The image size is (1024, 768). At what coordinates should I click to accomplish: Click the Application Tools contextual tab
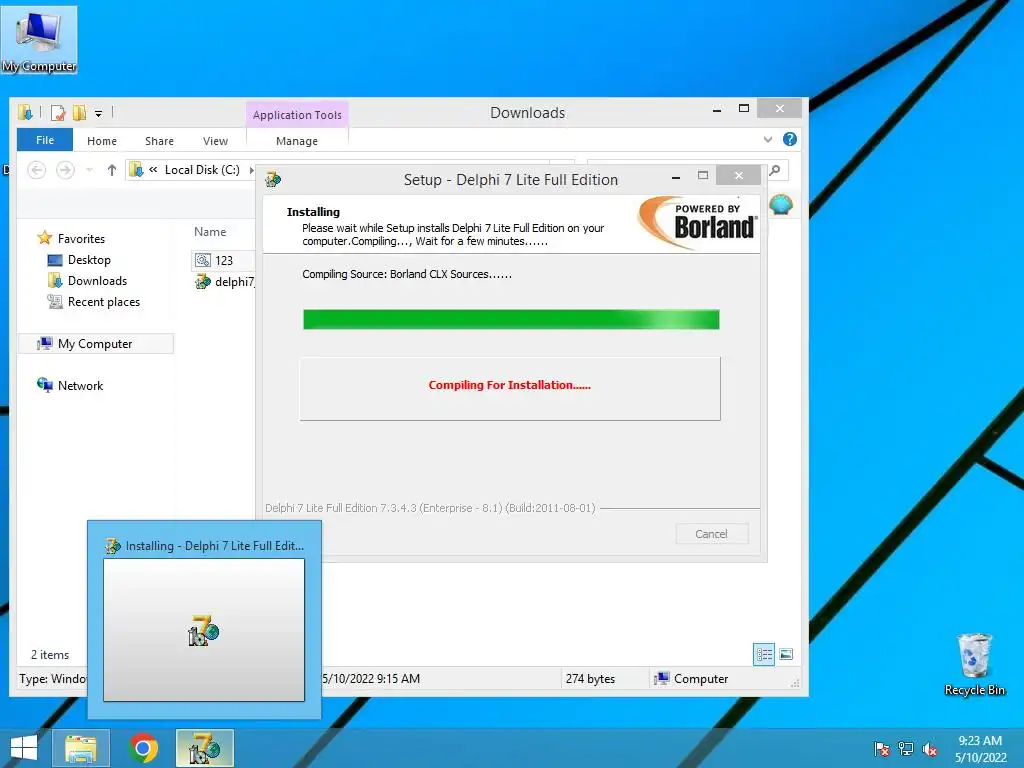[297, 114]
